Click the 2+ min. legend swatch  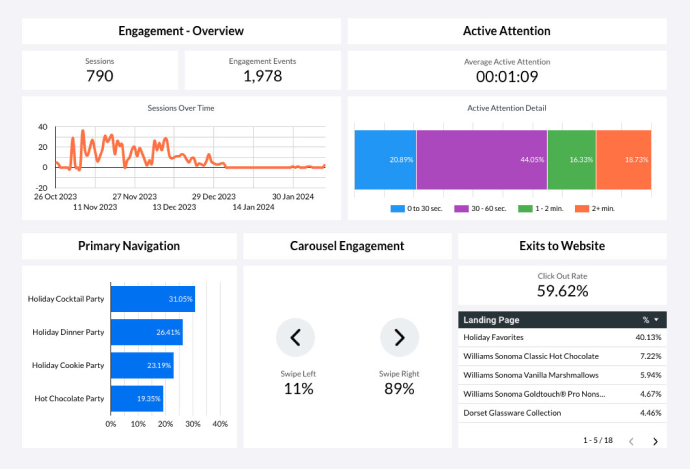tap(583, 208)
